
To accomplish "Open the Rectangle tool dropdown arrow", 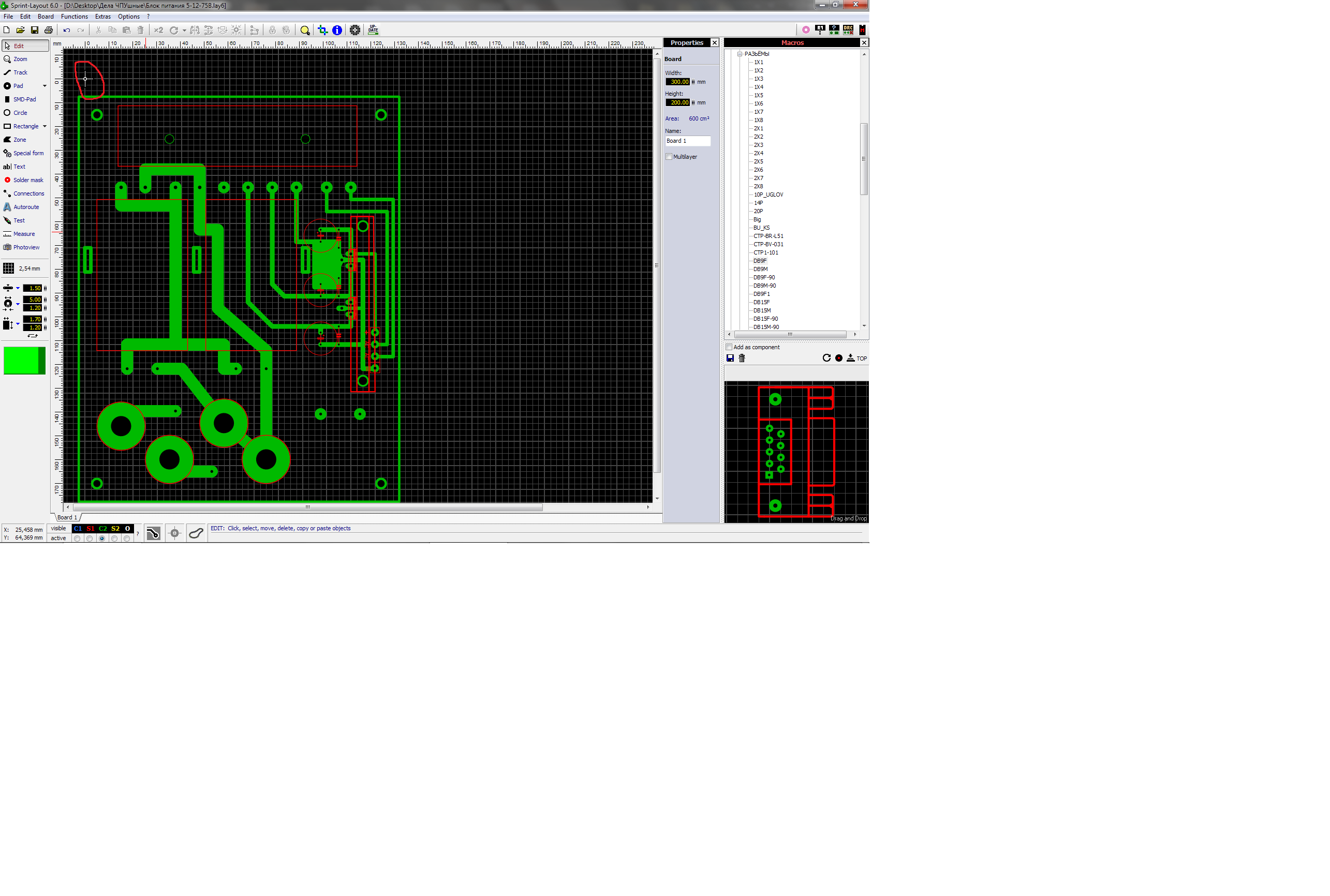I will tap(45, 126).
